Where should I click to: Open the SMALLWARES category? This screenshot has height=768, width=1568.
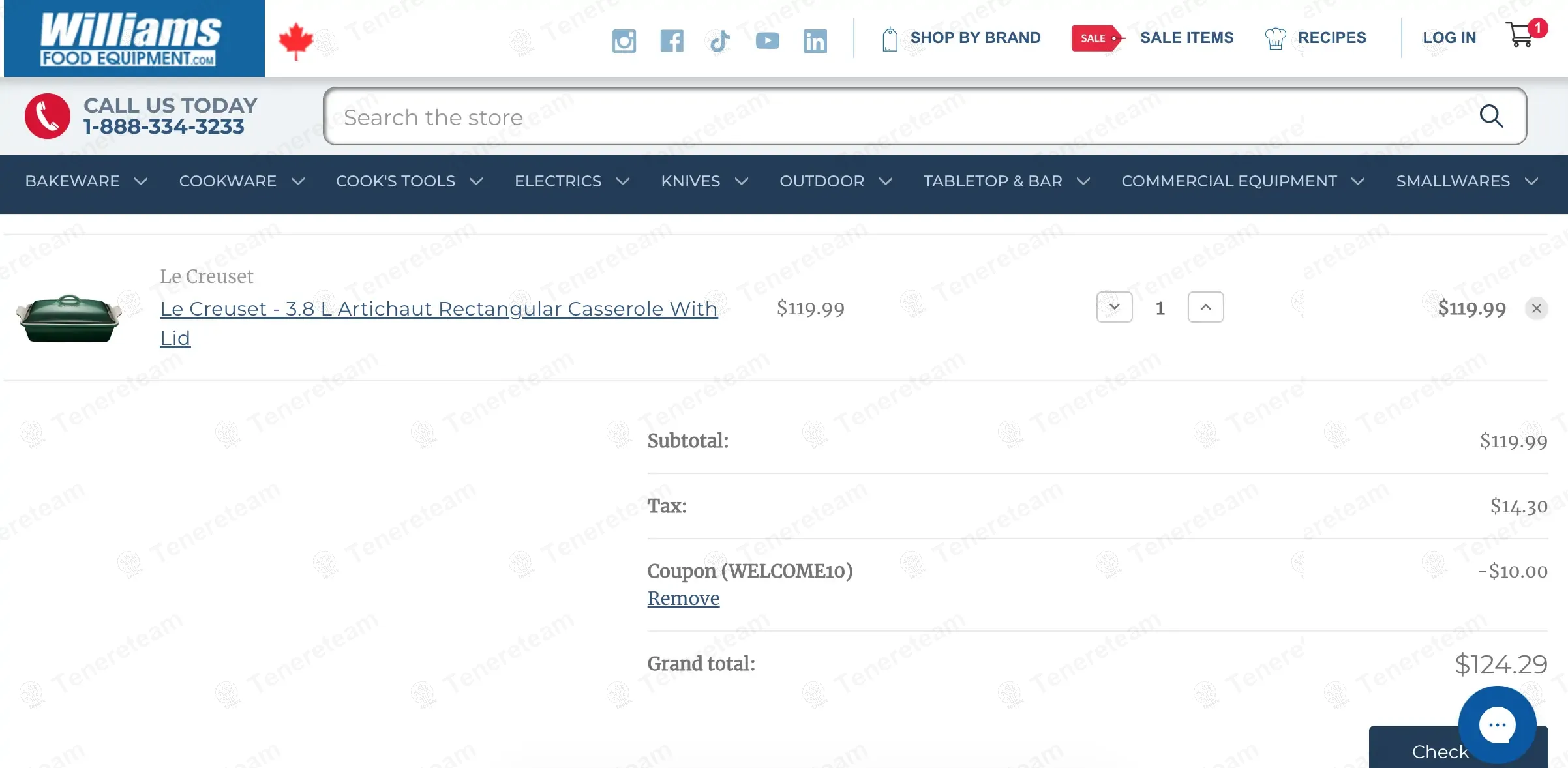1453,181
